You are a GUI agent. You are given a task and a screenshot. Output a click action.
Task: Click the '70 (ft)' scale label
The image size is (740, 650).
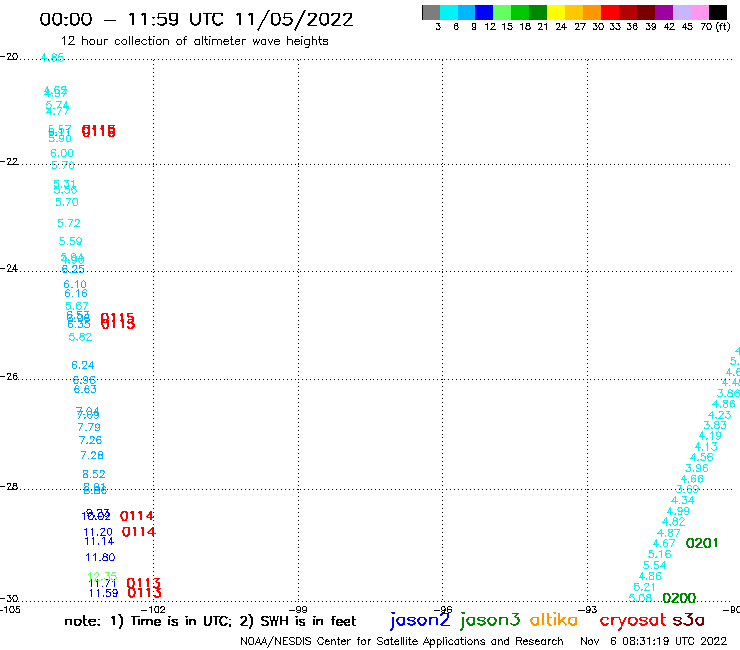715,26
